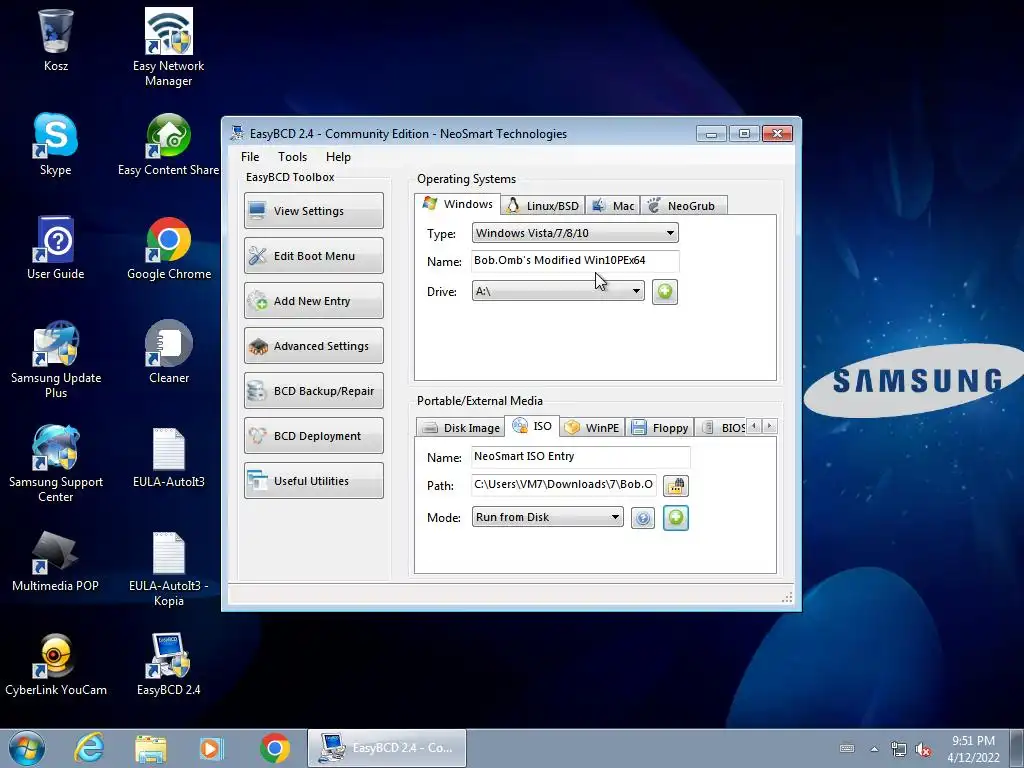Image resolution: width=1024 pixels, height=768 pixels.
Task: Open the EasyBCD 2.4 desktop shortcut
Action: tap(168, 664)
